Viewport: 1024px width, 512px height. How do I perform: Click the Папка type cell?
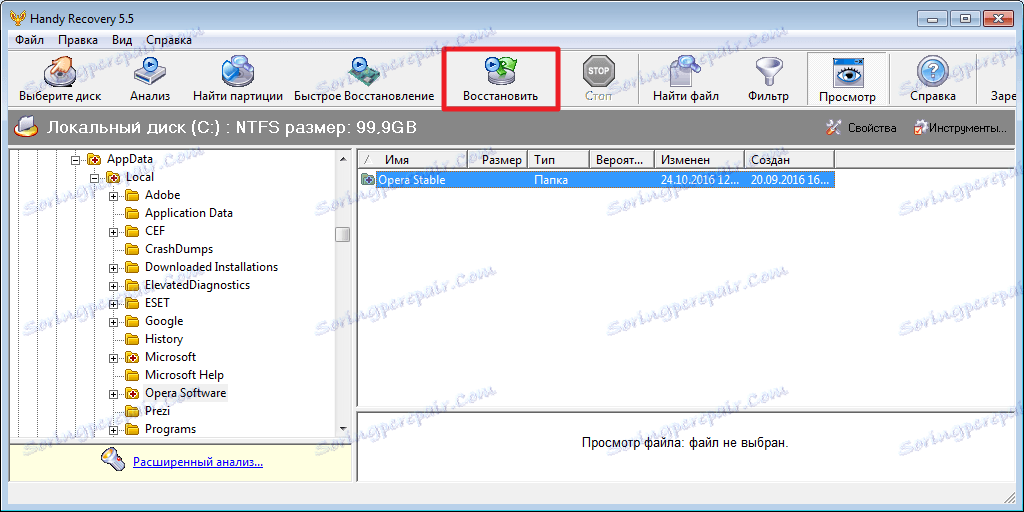click(551, 180)
